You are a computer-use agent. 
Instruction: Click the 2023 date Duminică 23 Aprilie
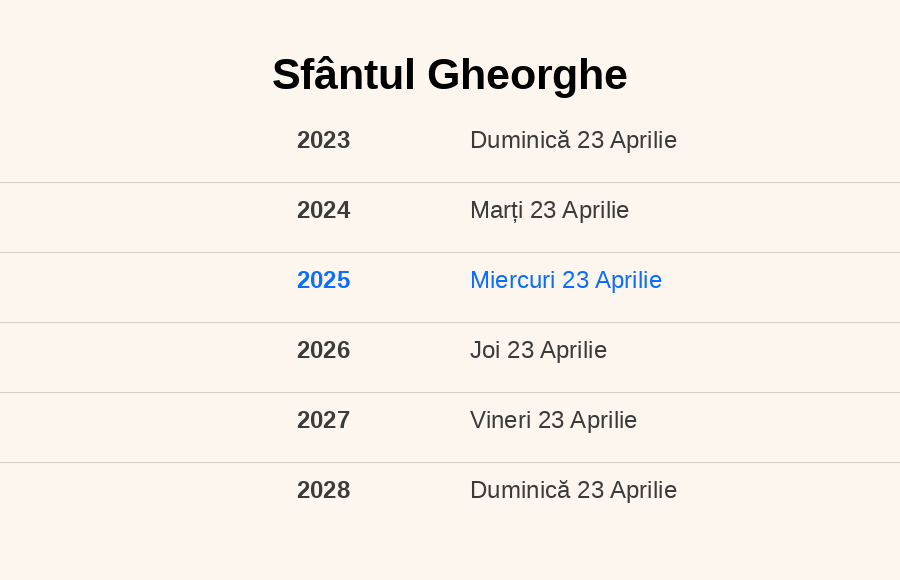[573, 140]
